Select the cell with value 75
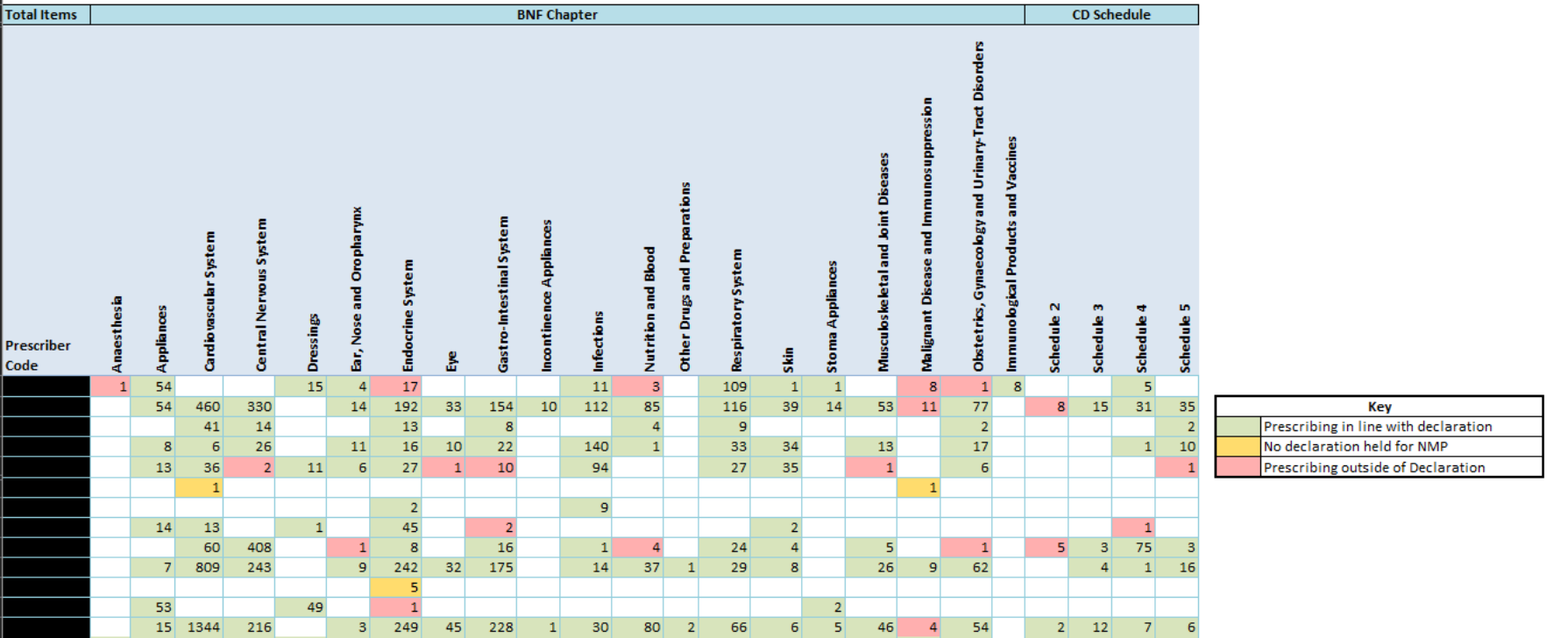 click(x=1133, y=547)
